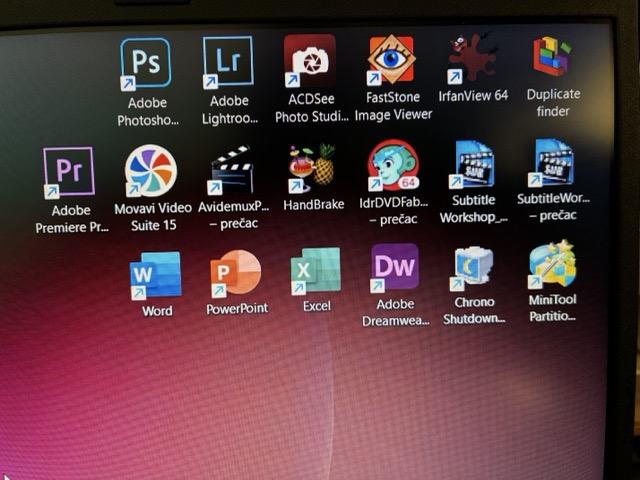The height and width of the screenshot is (480, 640).
Task: Click the Excel shortcut icon
Action: pos(316,271)
